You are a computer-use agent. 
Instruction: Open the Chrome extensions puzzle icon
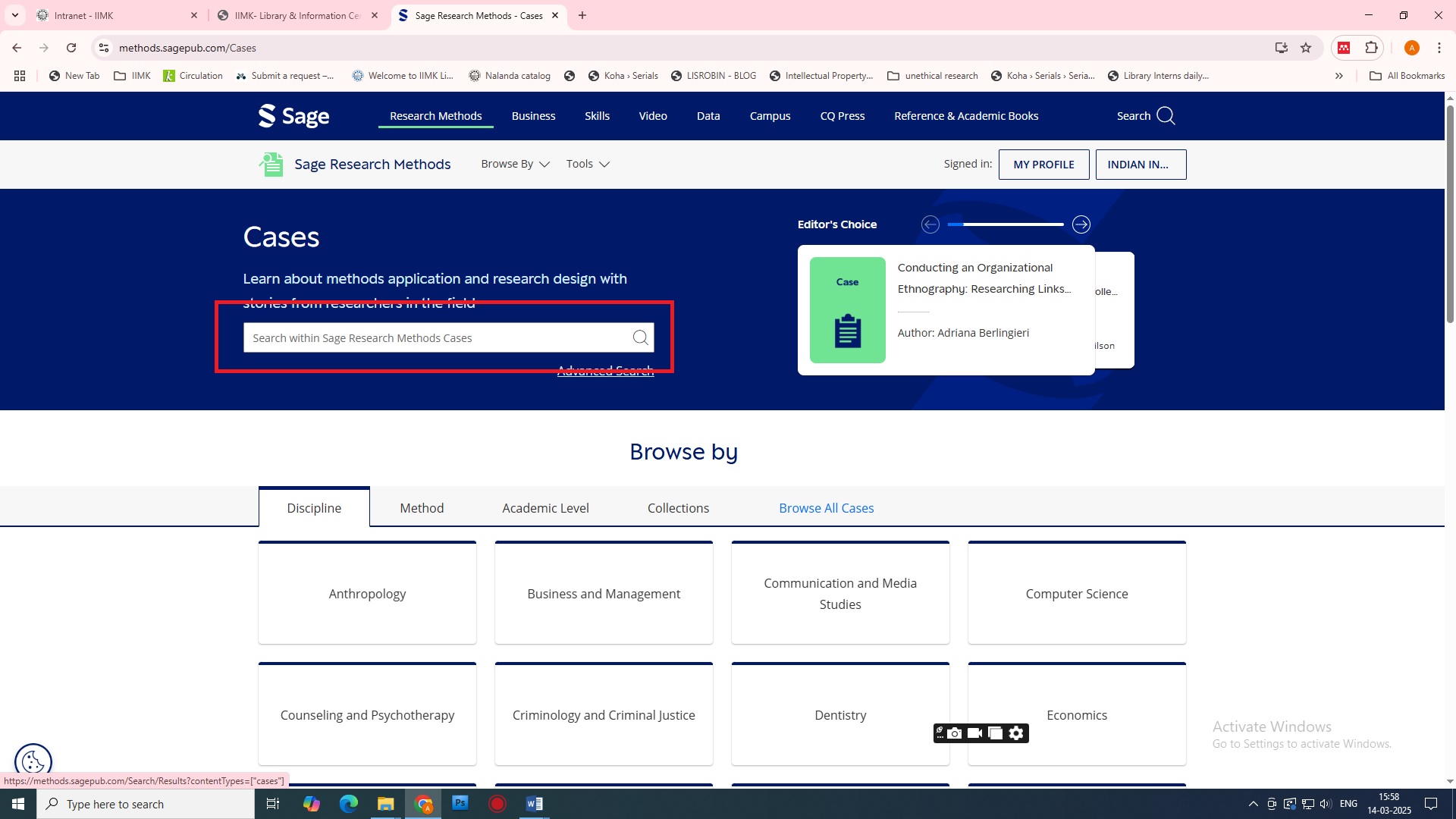click(x=1371, y=48)
